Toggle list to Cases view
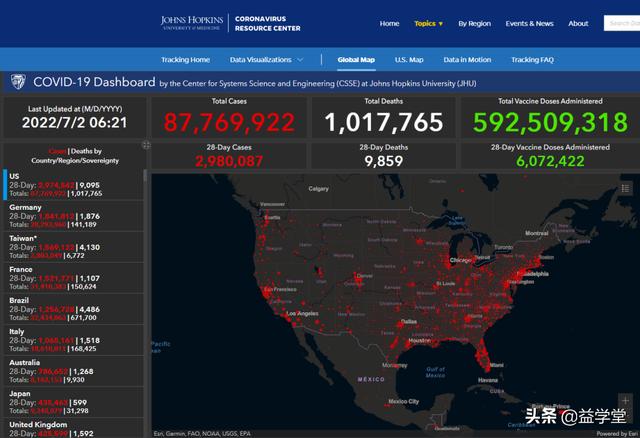Screen dimensions: 640x438 (57, 151)
